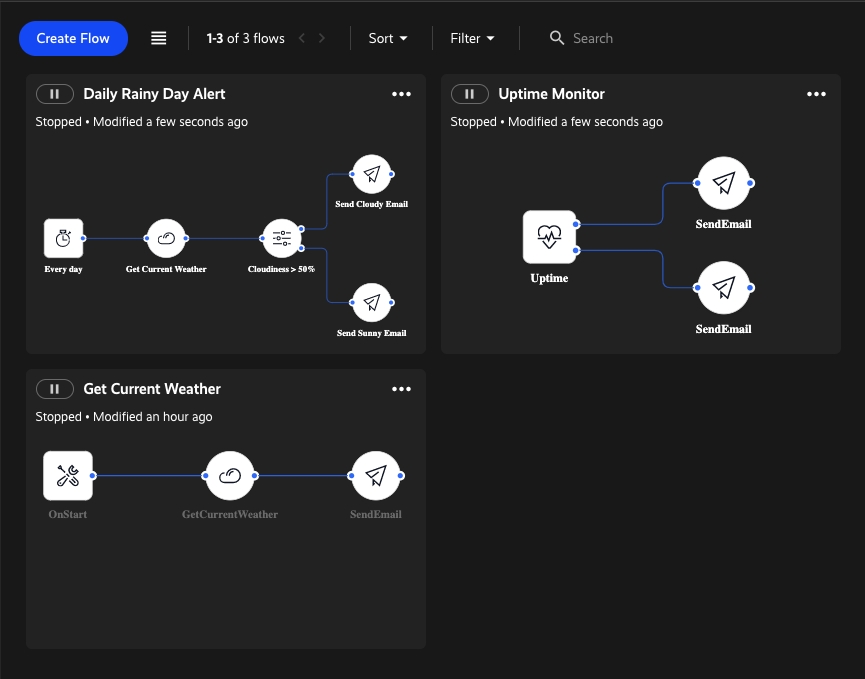
Task: Click the Search flows input field
Action: coord(620,38)
